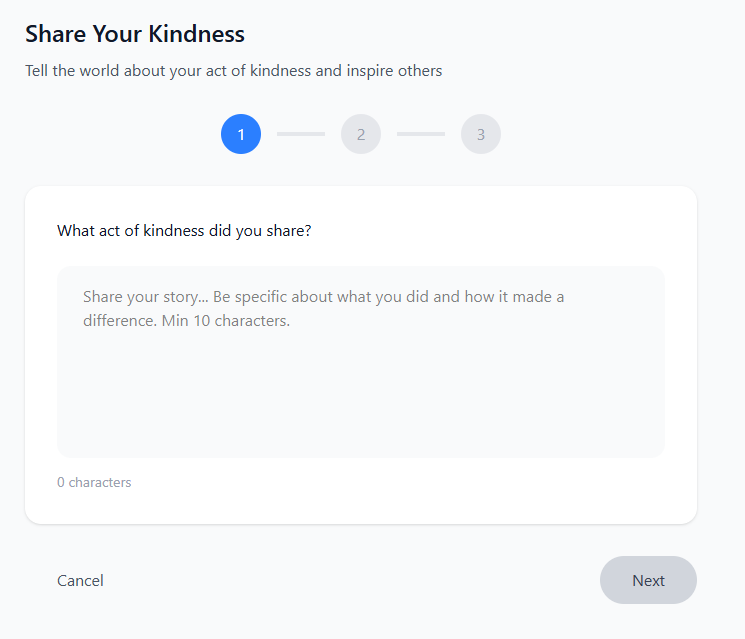The width and height of the screenshot is (745, 639).
Task: Click the number 3 in the last step circle
Action: [x=481, y=134]
